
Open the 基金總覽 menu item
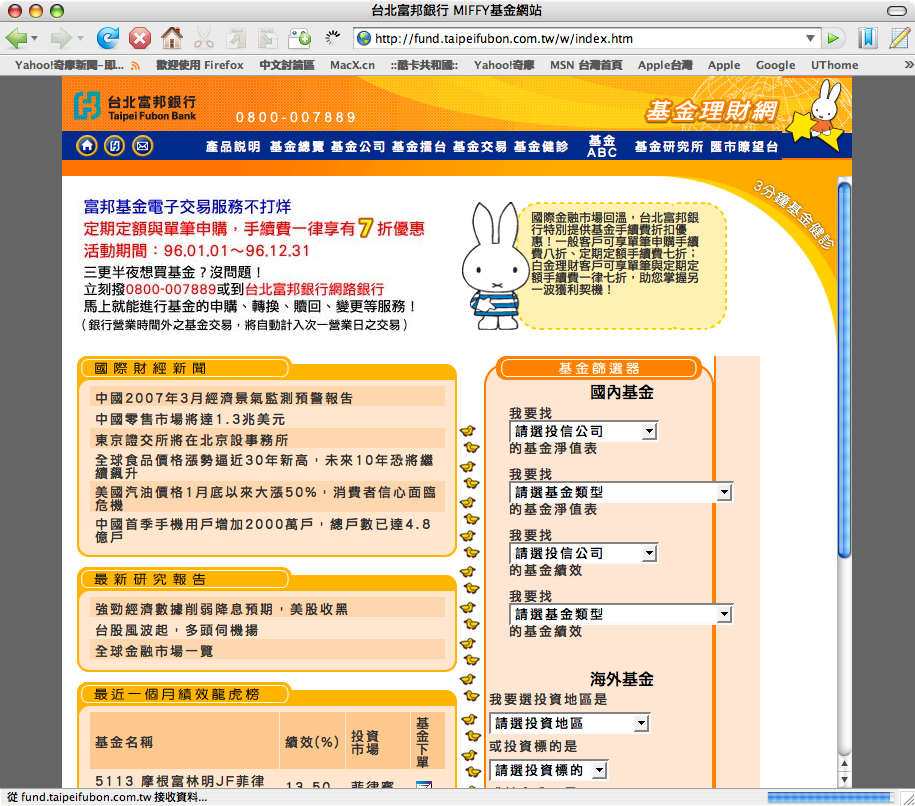[x=296, y=146]
